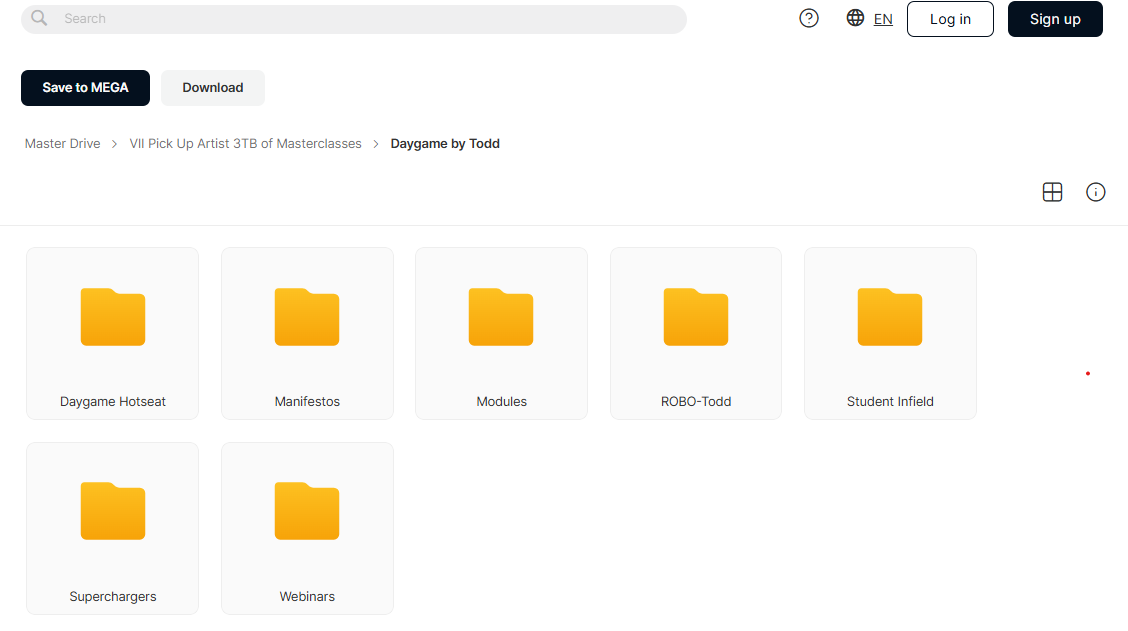Image resolution: width=1128 pixels, height=631 pixels.
Task: Click the Sign up button
Action: (x=1055, y=19)
